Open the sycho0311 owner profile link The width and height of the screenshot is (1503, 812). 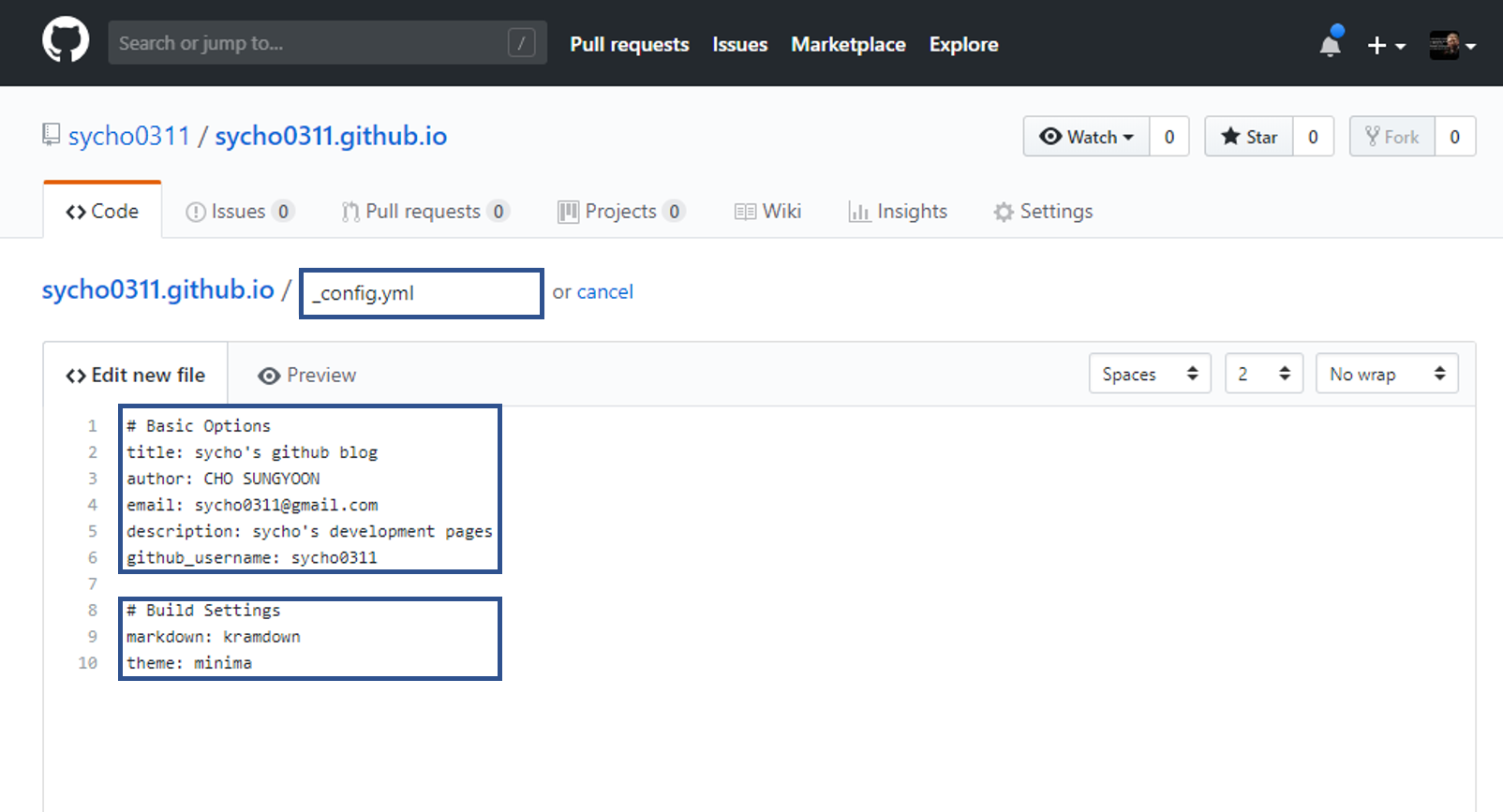(129, 136)
